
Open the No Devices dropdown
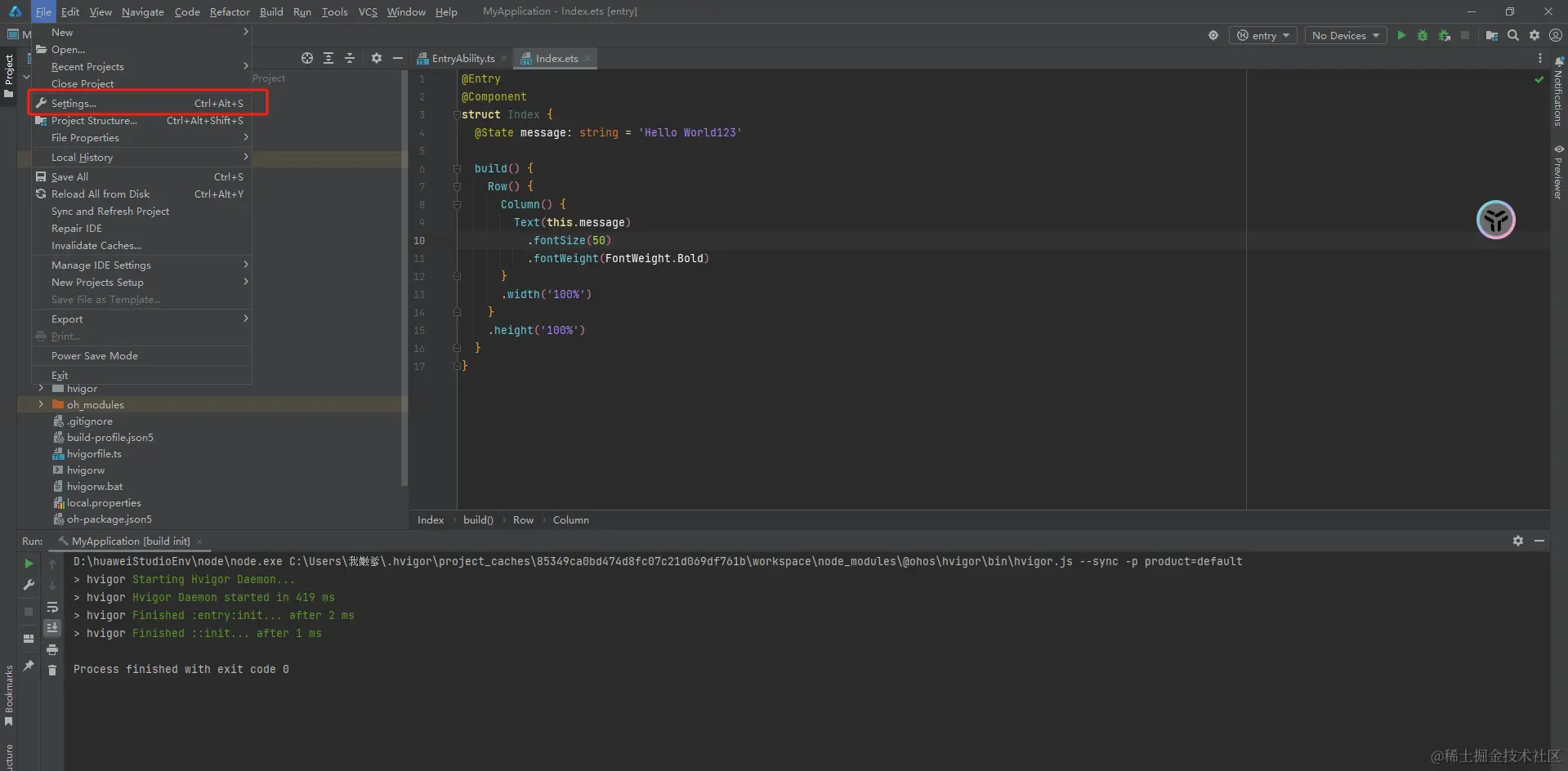coord(1345,35)
